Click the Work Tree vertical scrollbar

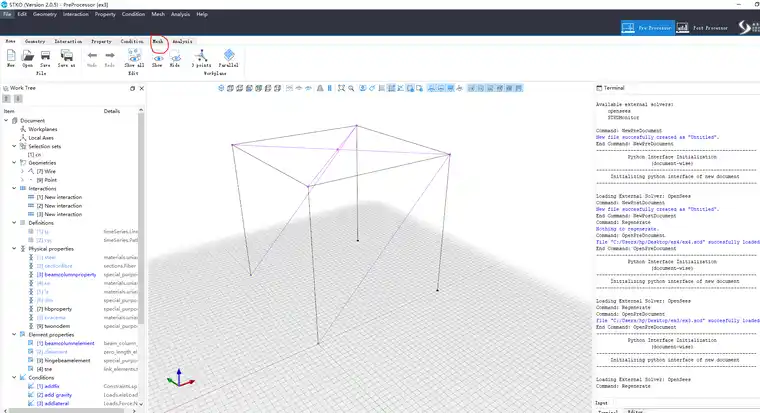pos(141,218)
